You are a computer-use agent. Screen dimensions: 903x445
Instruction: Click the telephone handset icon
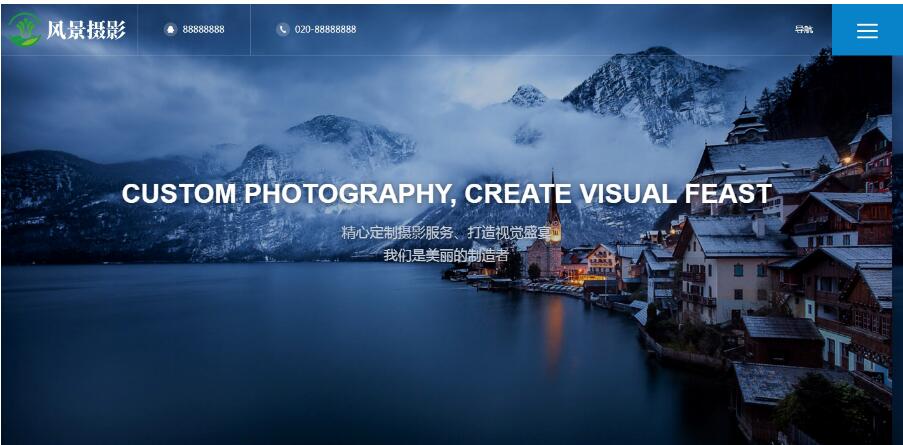282,29
